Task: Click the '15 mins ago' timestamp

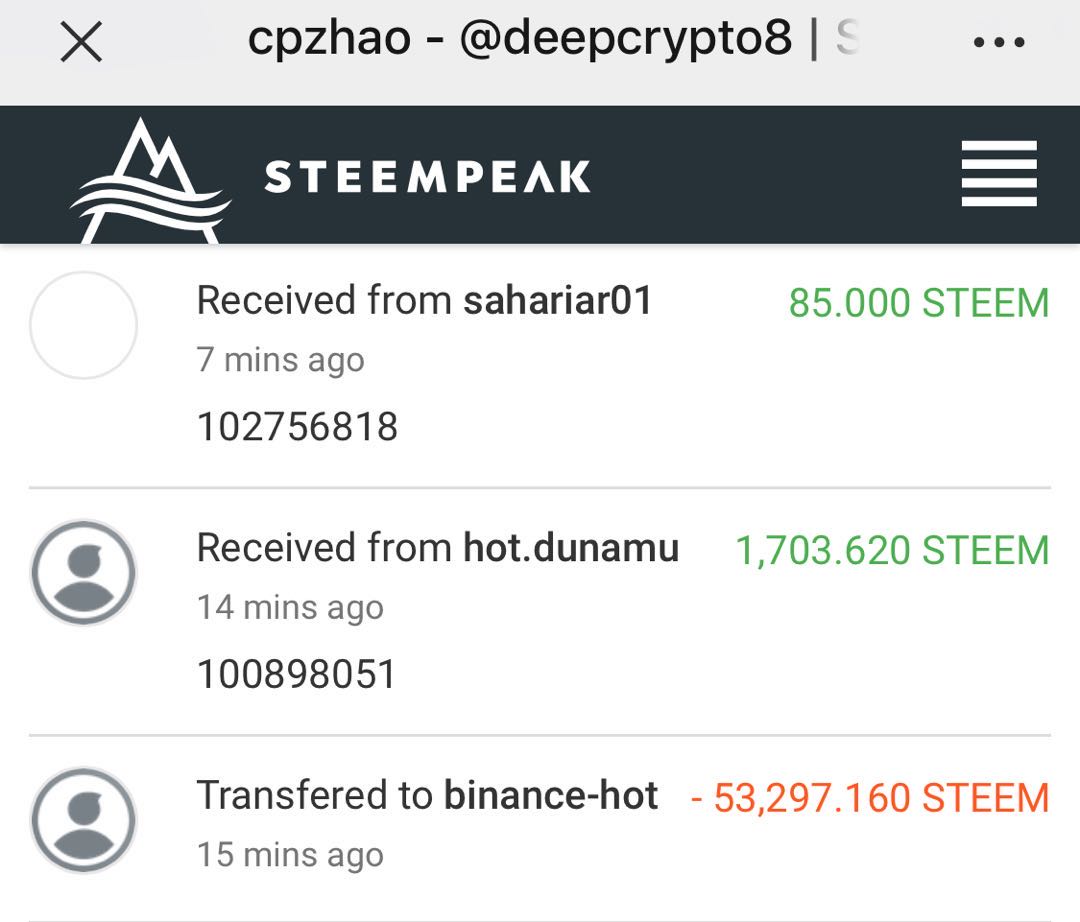Action: (290, 856)
